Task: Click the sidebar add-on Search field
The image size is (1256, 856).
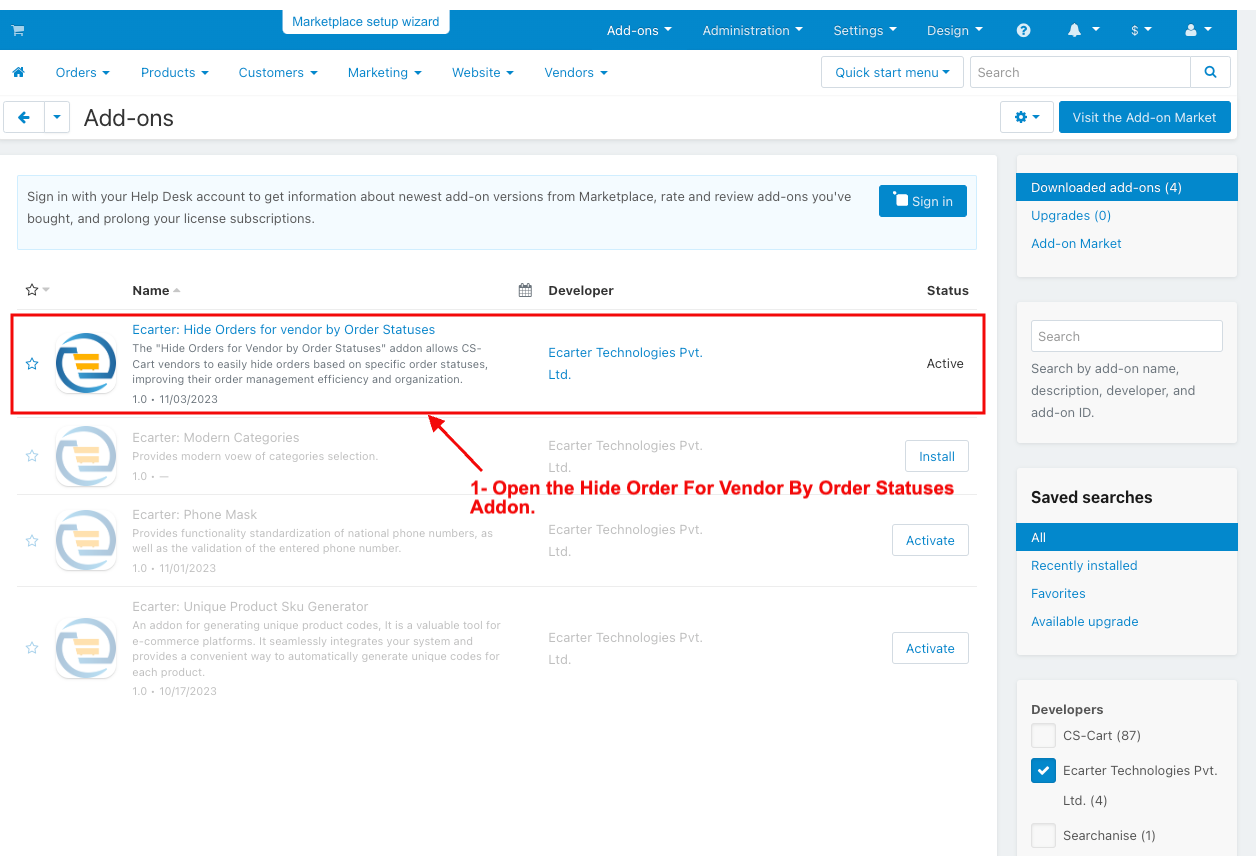Action: 1126,336
